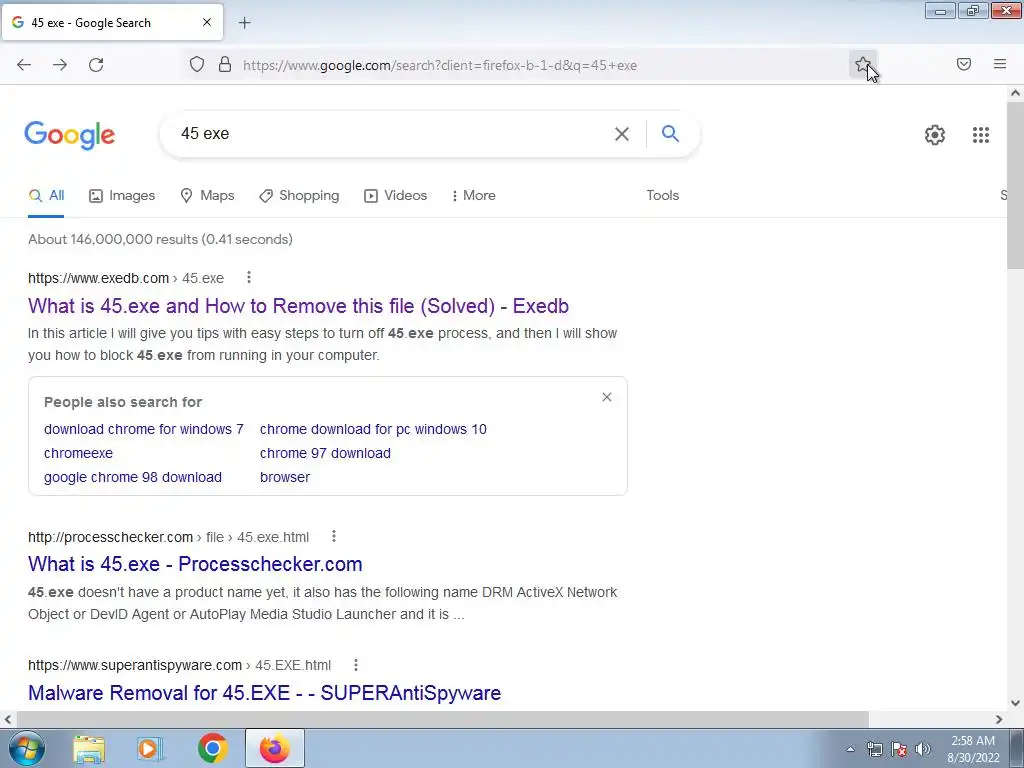Viewport: 1024px width, 768px height.
Task: Save page to Pocket
Action: 964,64
